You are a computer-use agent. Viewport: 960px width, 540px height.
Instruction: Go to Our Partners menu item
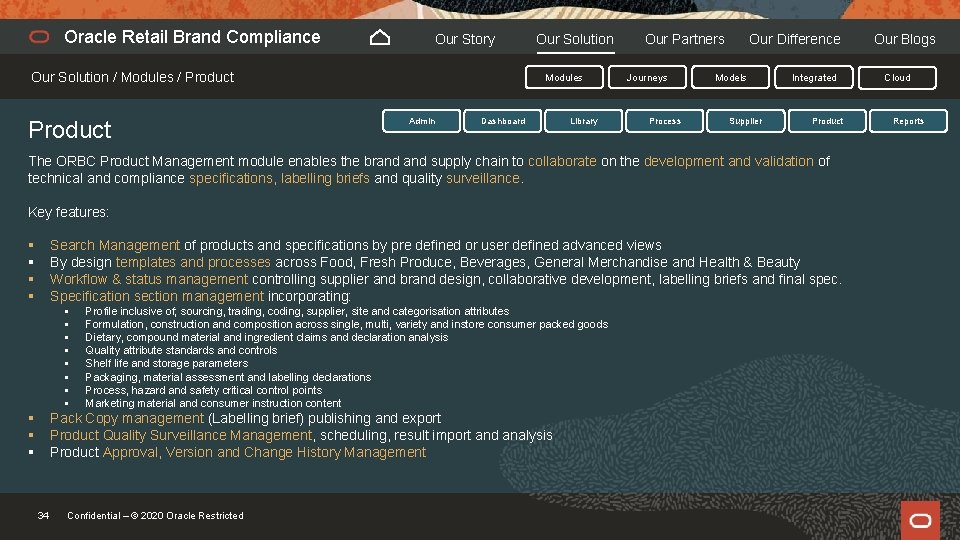click(x=684, y=39)
